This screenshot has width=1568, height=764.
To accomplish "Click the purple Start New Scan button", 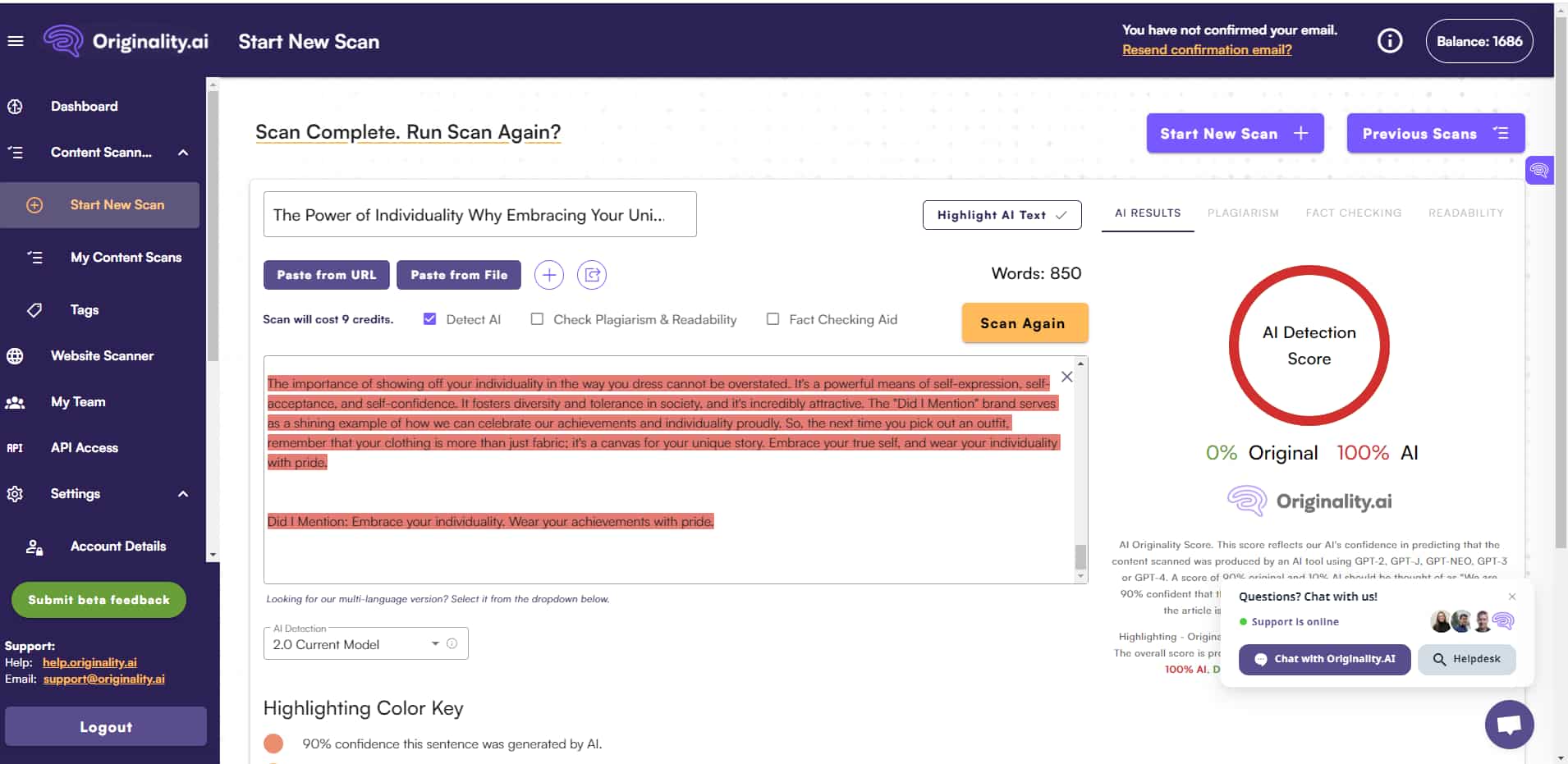I will pyautogui.click(x=1235, y=134).
